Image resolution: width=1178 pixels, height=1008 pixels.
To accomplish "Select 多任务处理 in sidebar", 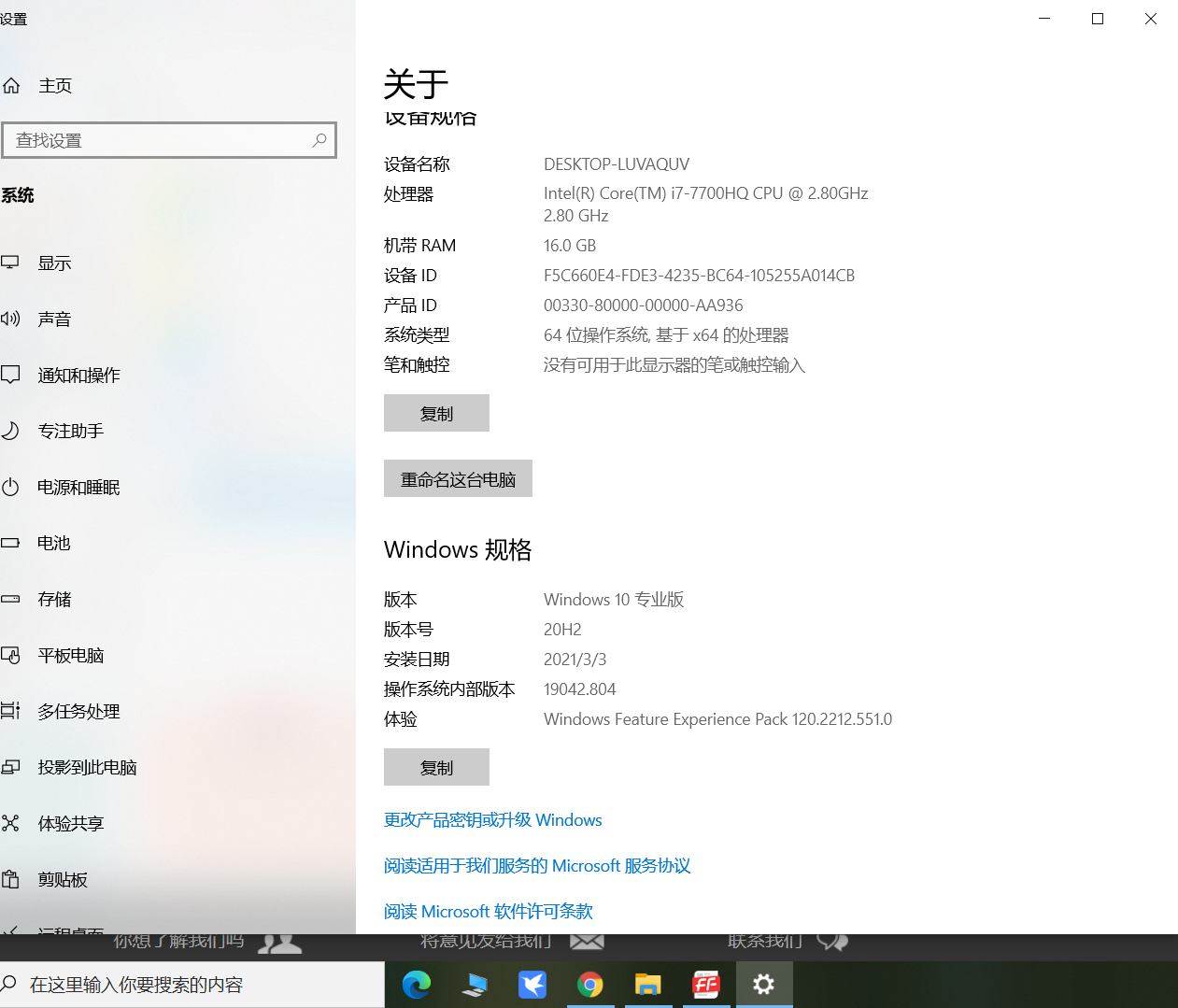I will coord(78,712).
